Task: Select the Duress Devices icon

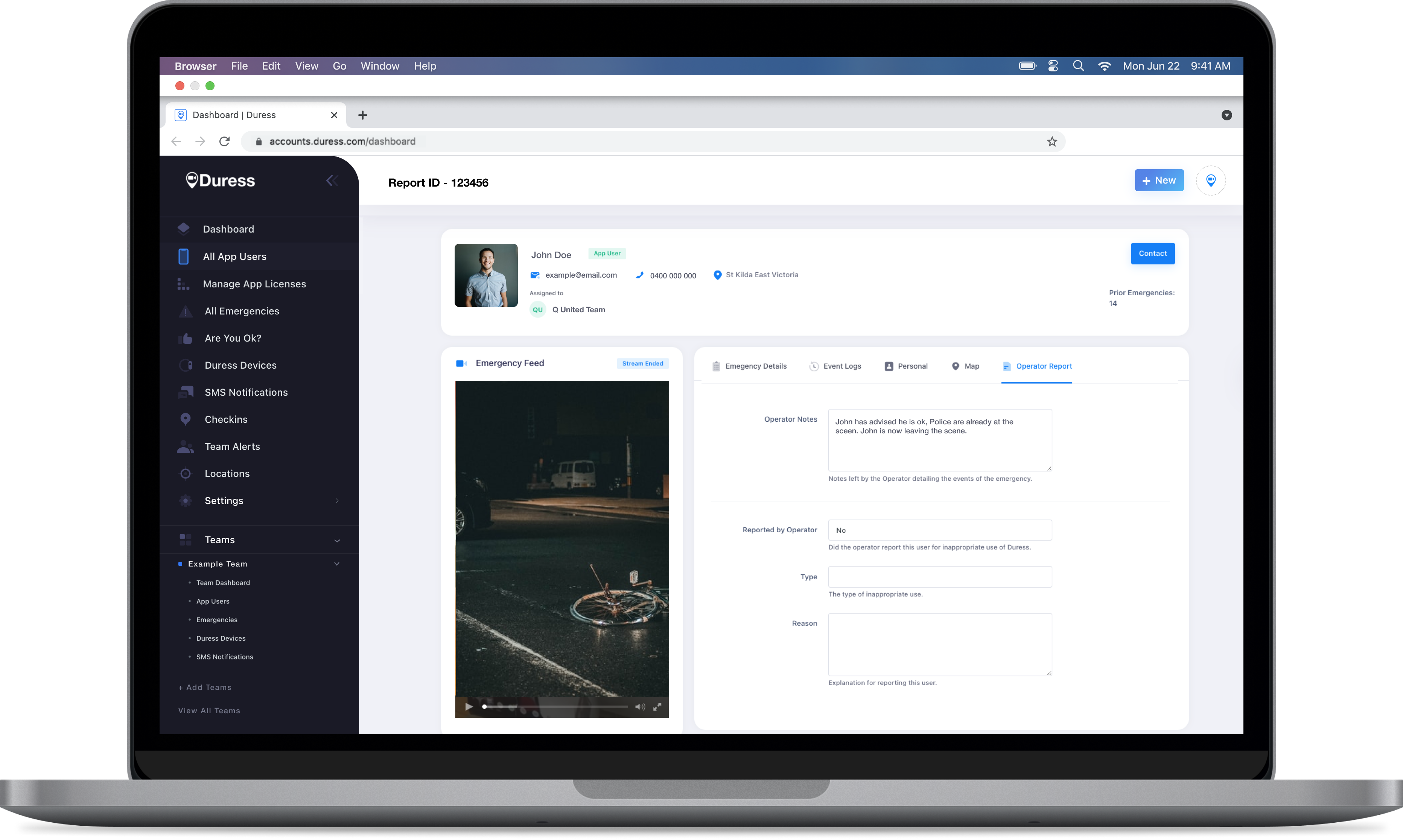Action: (x=184, y=364)
